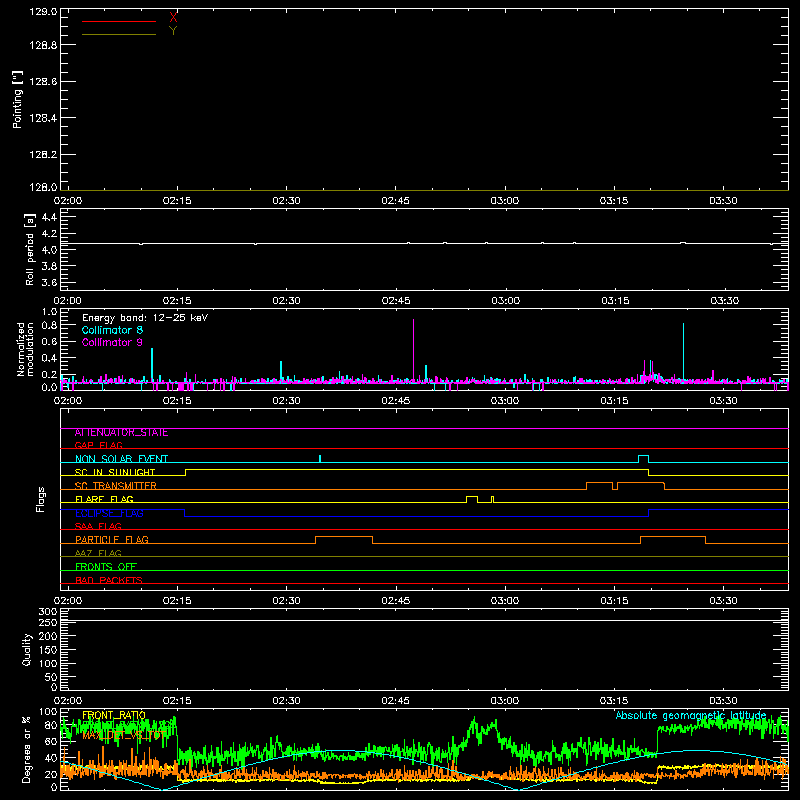Click the Degrees or % axis title
This screenshot has height=800, width=800.
(x=26, y=749)
